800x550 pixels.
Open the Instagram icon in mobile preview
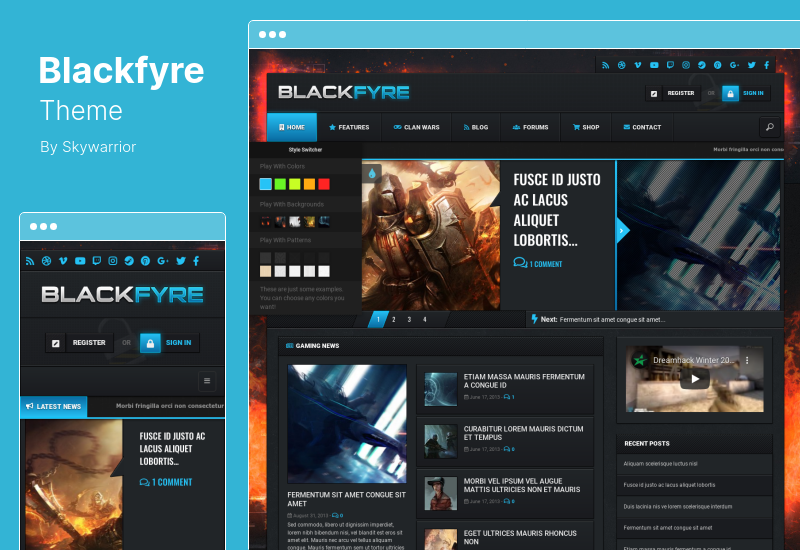click(x=113, y=261)
